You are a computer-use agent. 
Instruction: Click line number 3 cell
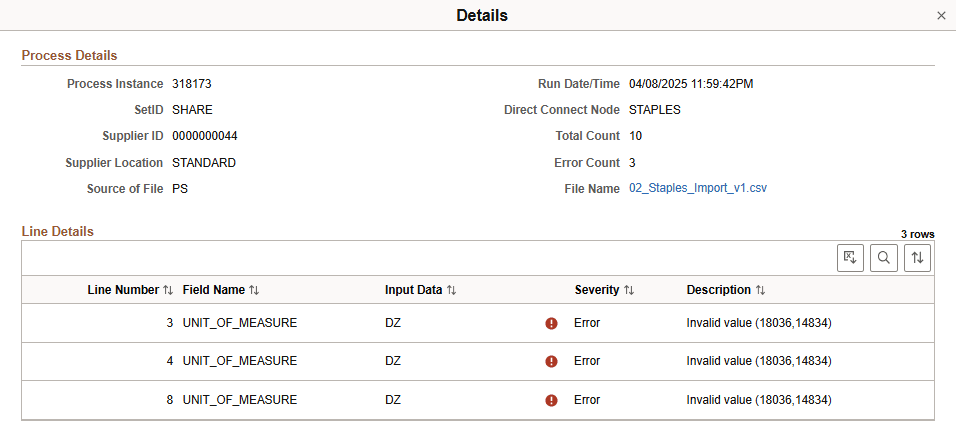pyautogui.click(x=170, y=323)
